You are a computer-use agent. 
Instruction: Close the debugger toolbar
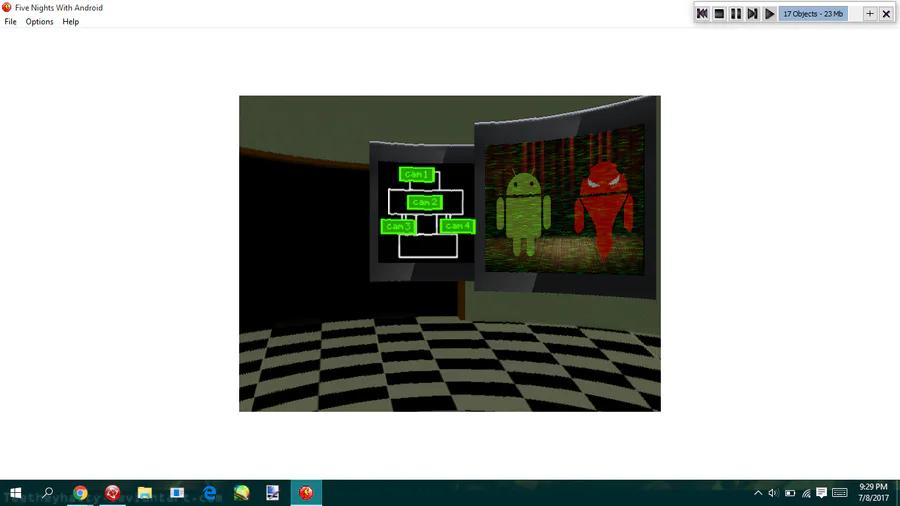point(886,14)
